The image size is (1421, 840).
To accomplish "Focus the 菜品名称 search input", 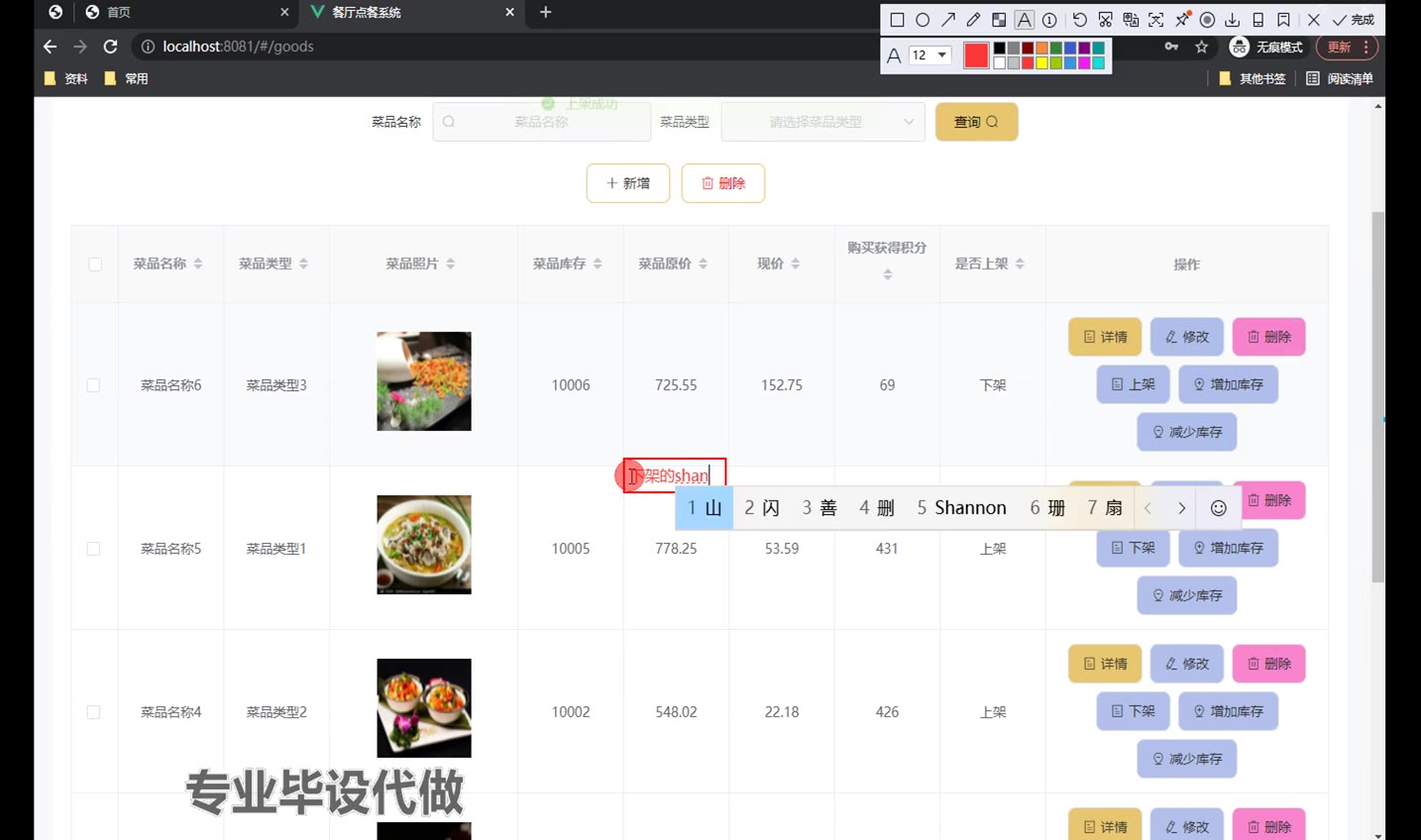I will pyautogui.click(x=541, y=122).
